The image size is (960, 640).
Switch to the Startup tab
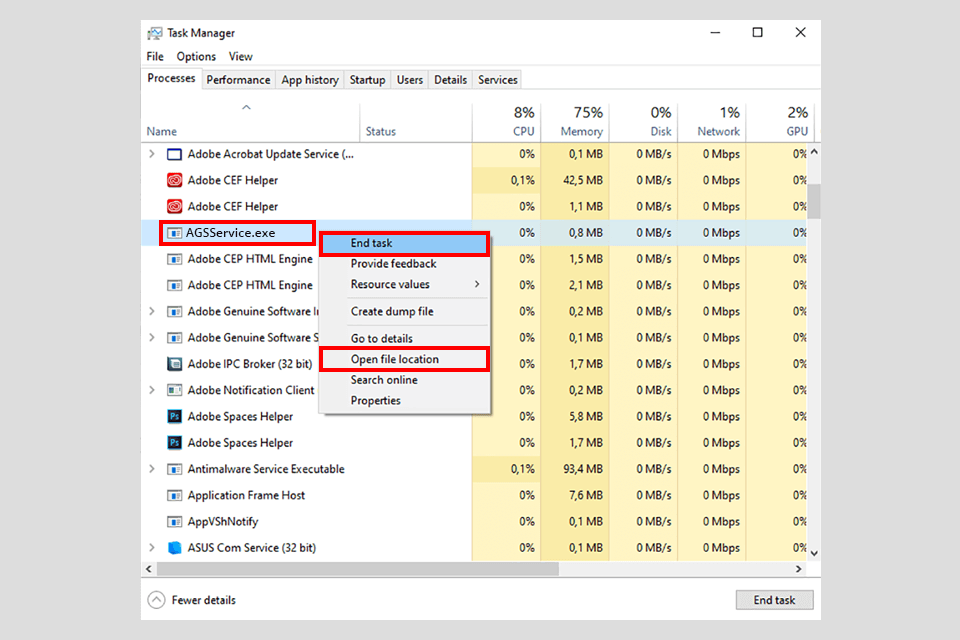(x=367, y=80)
